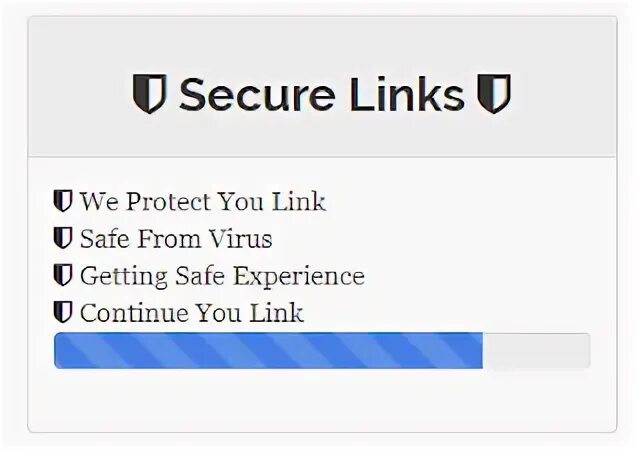Click the shield beside Continue You Link
Screen dimensions: 640x450
[x=63, y=312]
